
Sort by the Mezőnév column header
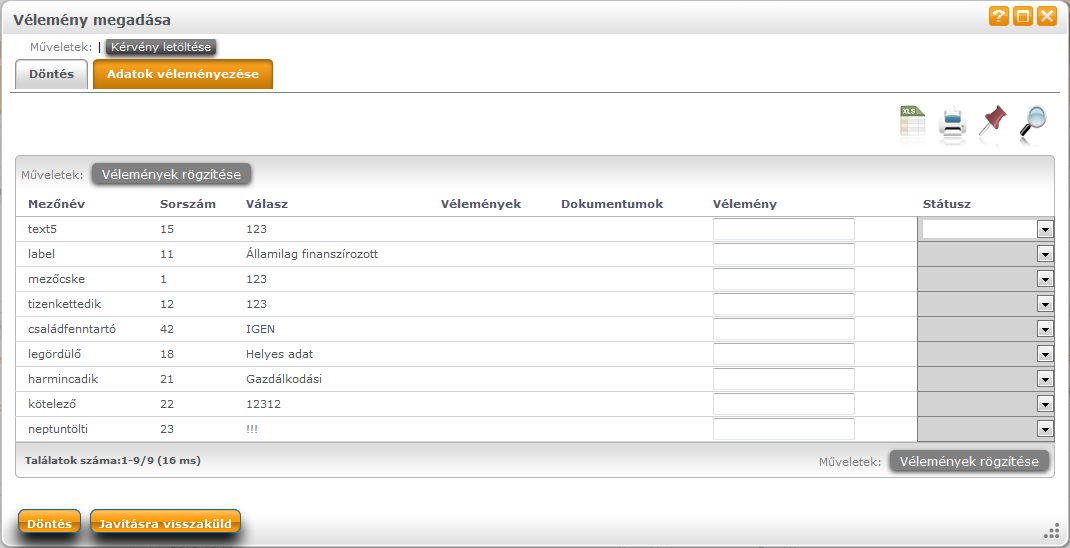(x=56, y=204)
